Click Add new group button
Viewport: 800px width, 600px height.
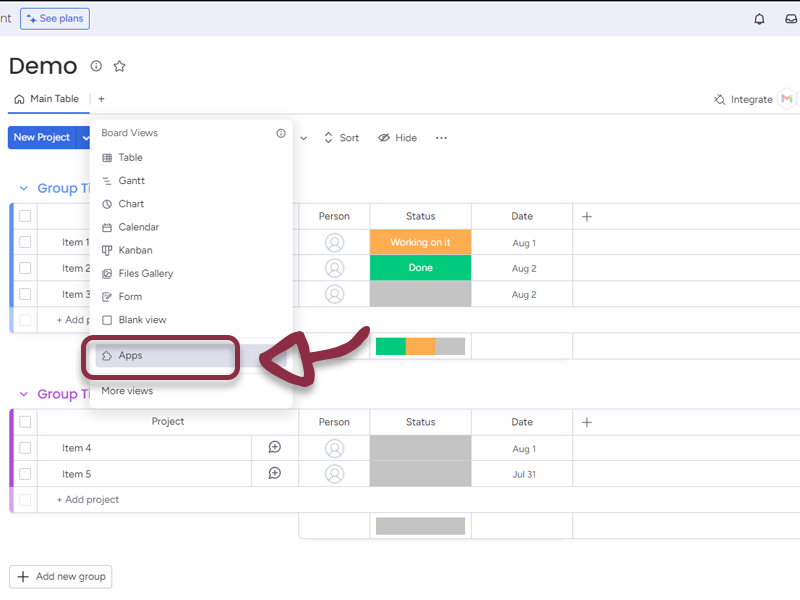point(60,577)
